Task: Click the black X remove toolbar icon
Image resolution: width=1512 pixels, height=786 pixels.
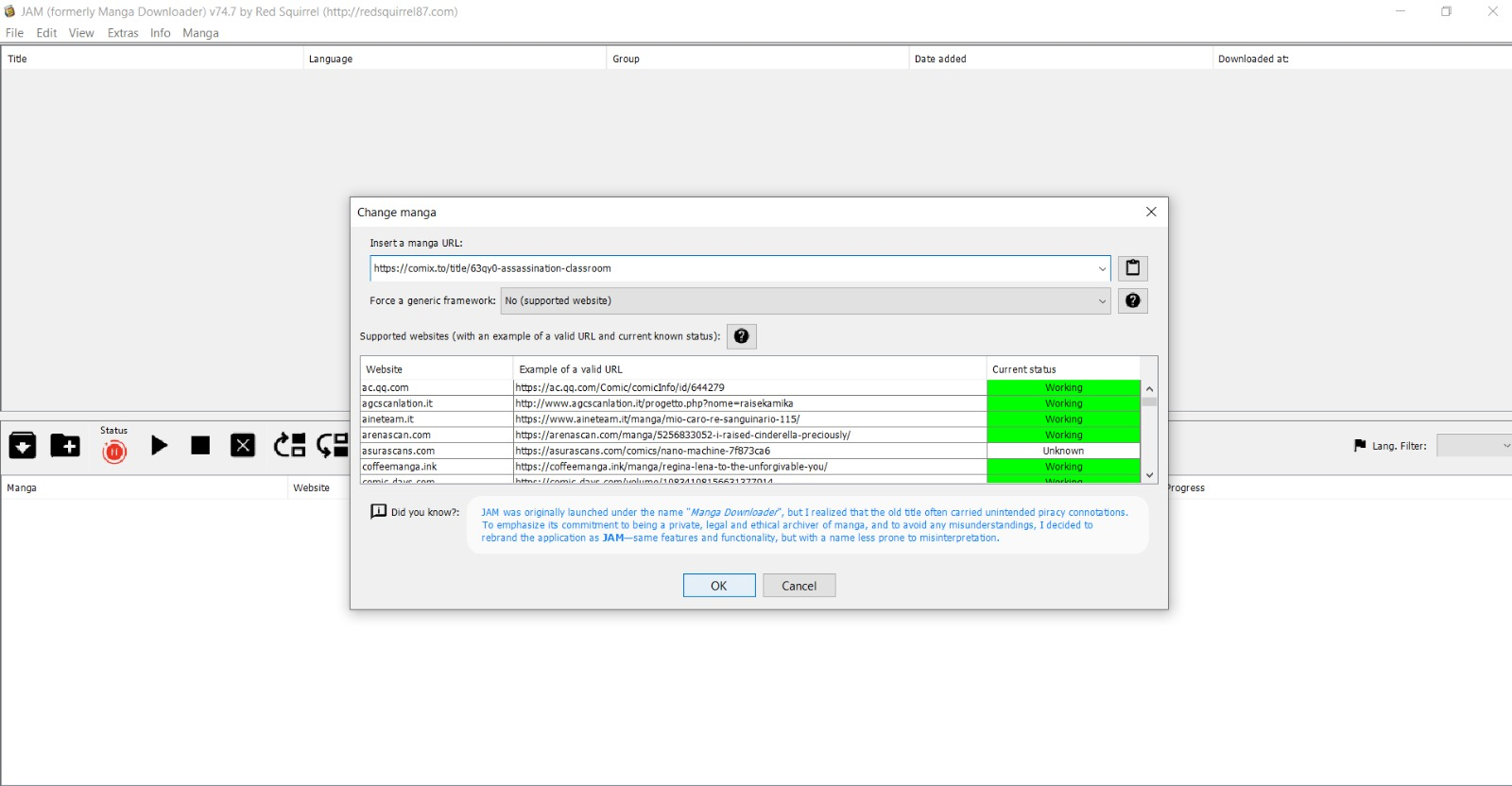Action: [243, 445]
